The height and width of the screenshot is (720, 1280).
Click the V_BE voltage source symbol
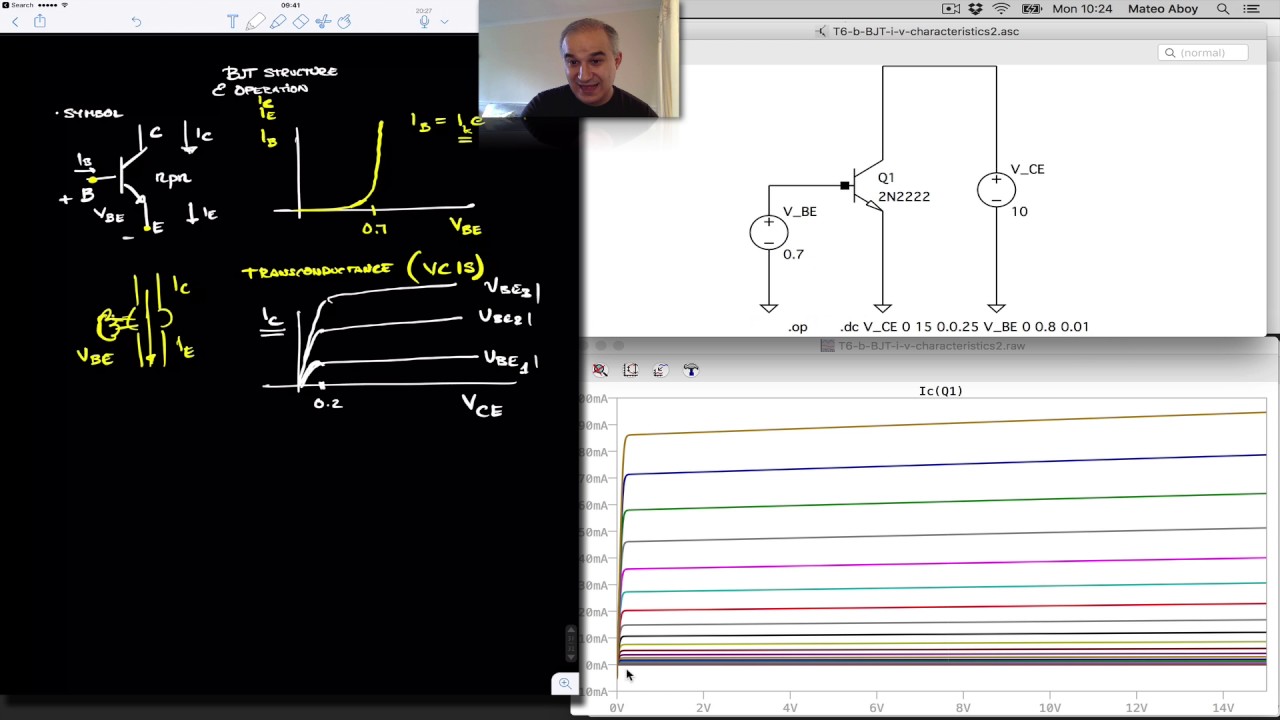pos(768,232)
